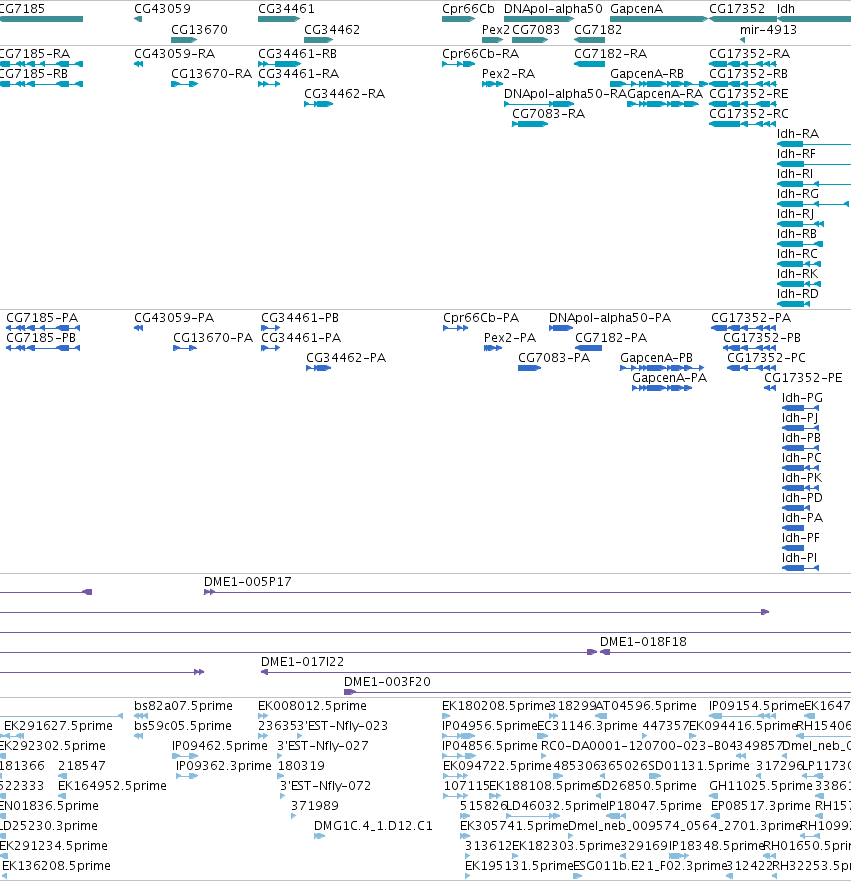This screenshot has height=881, width=851.
Task: Click the CG7185-RB transcript
Action: pos(42,84)
